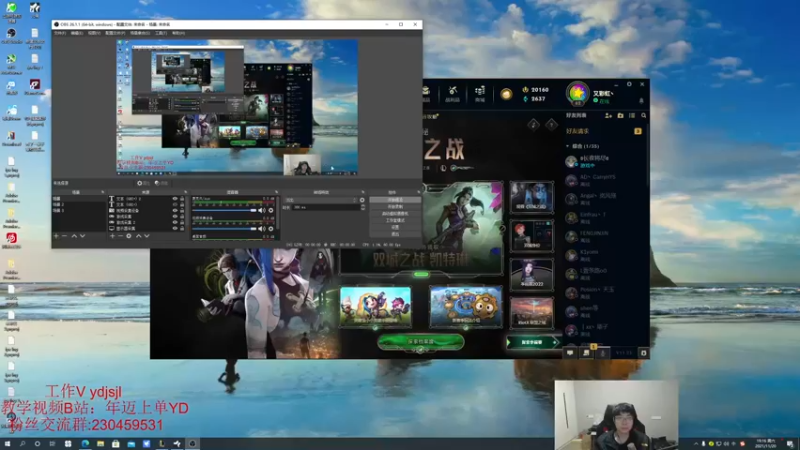Move selected OBS source down
Screen dimensions: 800x450
point(147,236)
